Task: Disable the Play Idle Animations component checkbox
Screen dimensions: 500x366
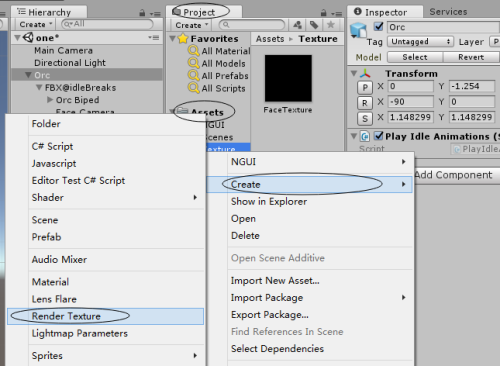Action: click(x=379, y=136)
